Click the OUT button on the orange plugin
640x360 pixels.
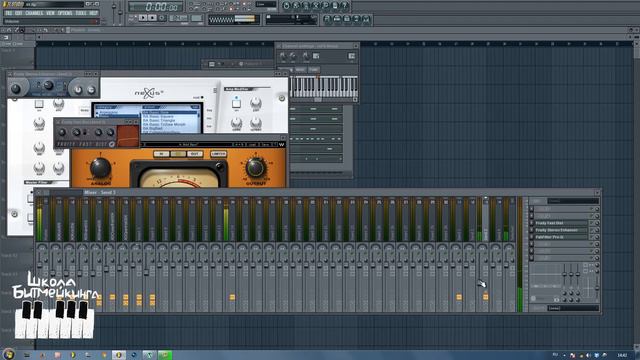click(x=195, y=154)
